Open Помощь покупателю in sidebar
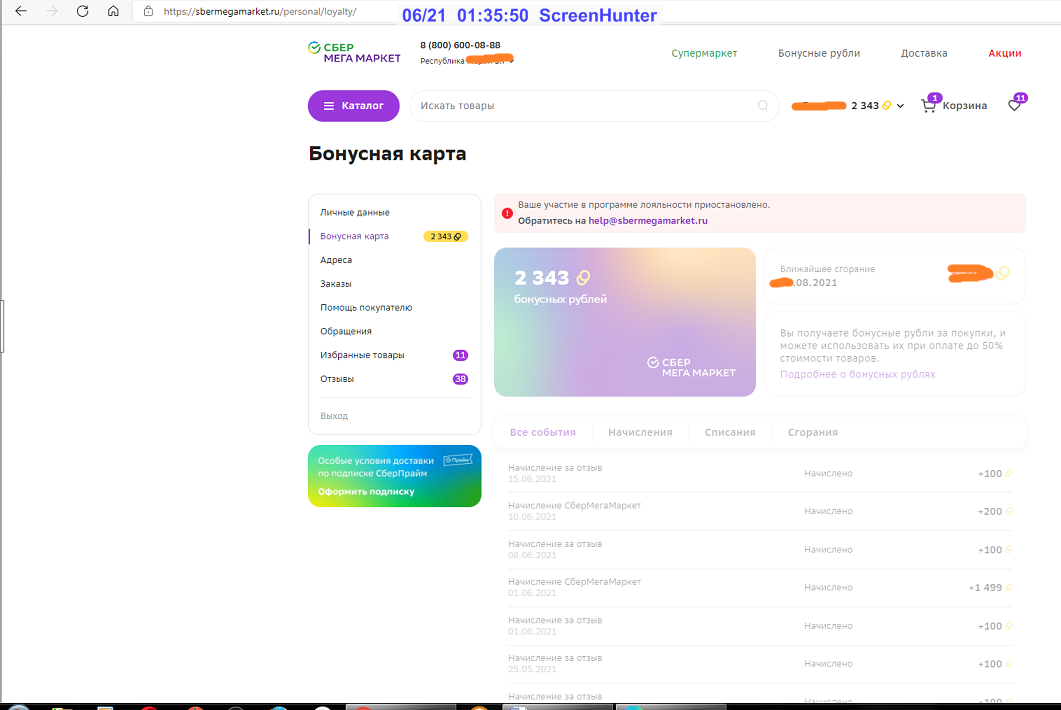The height and width of the screenshot is (710, 1061). 366,307
